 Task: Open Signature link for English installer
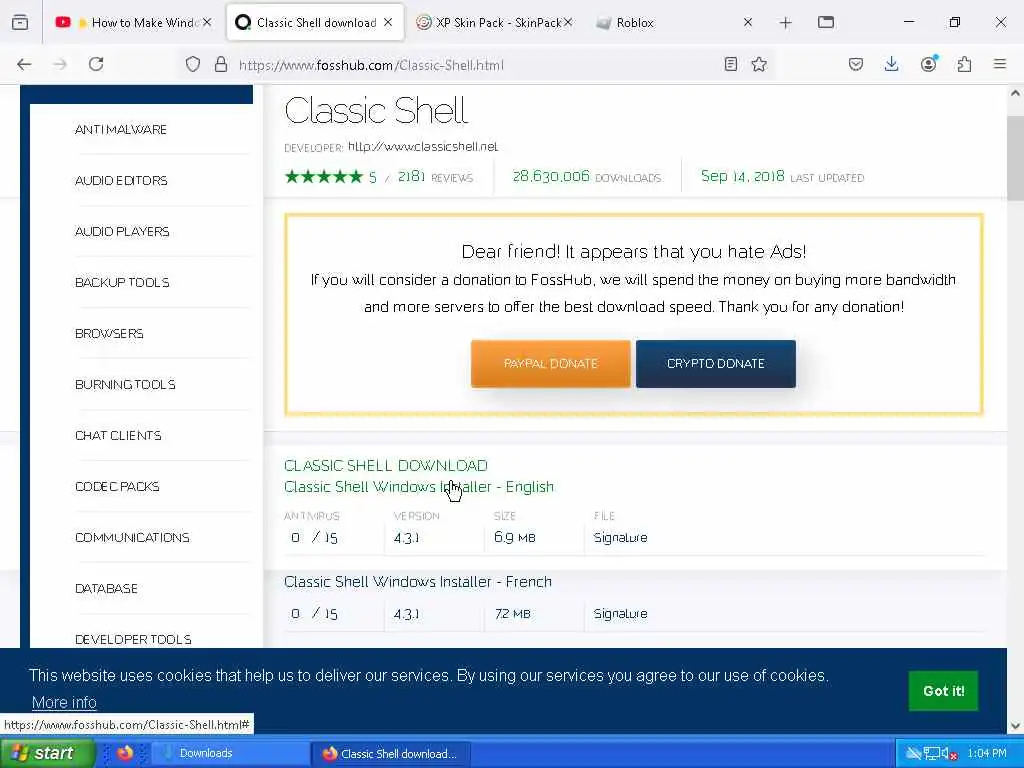click(620, 537)
